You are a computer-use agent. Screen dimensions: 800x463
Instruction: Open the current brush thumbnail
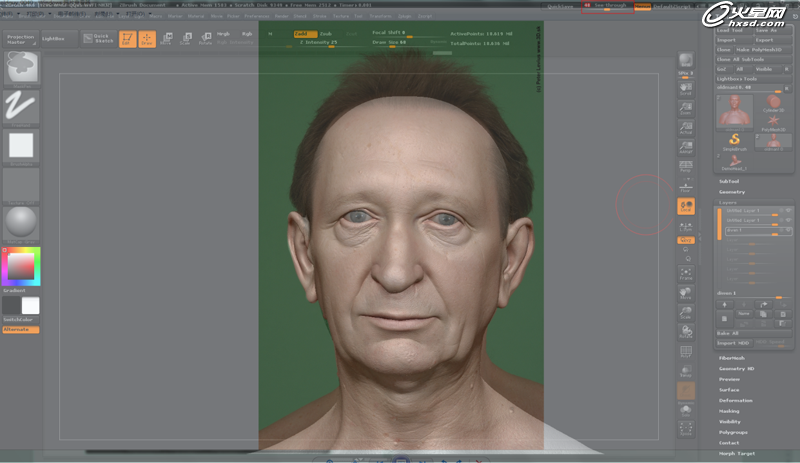point(21,68)
